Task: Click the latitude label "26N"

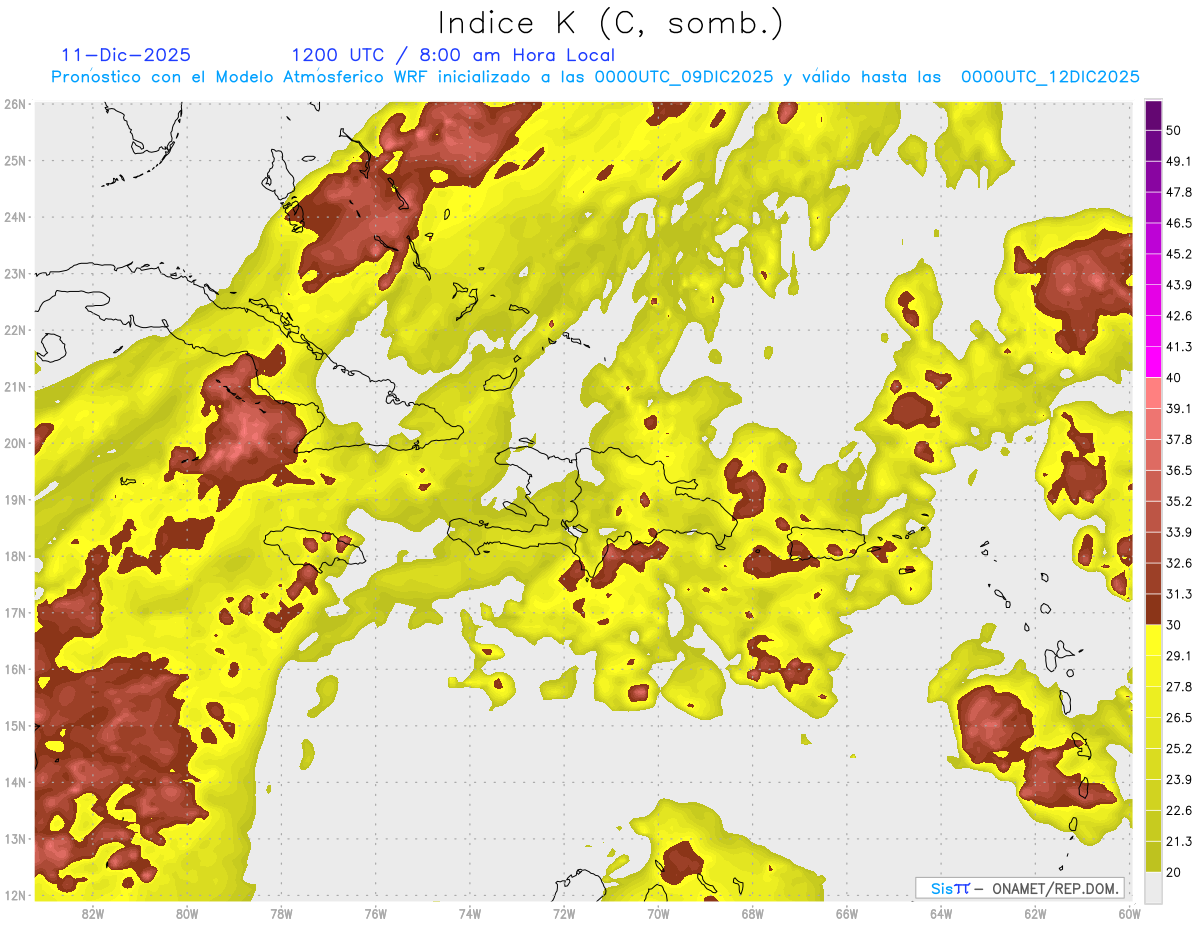Action: tap(15, 104)
